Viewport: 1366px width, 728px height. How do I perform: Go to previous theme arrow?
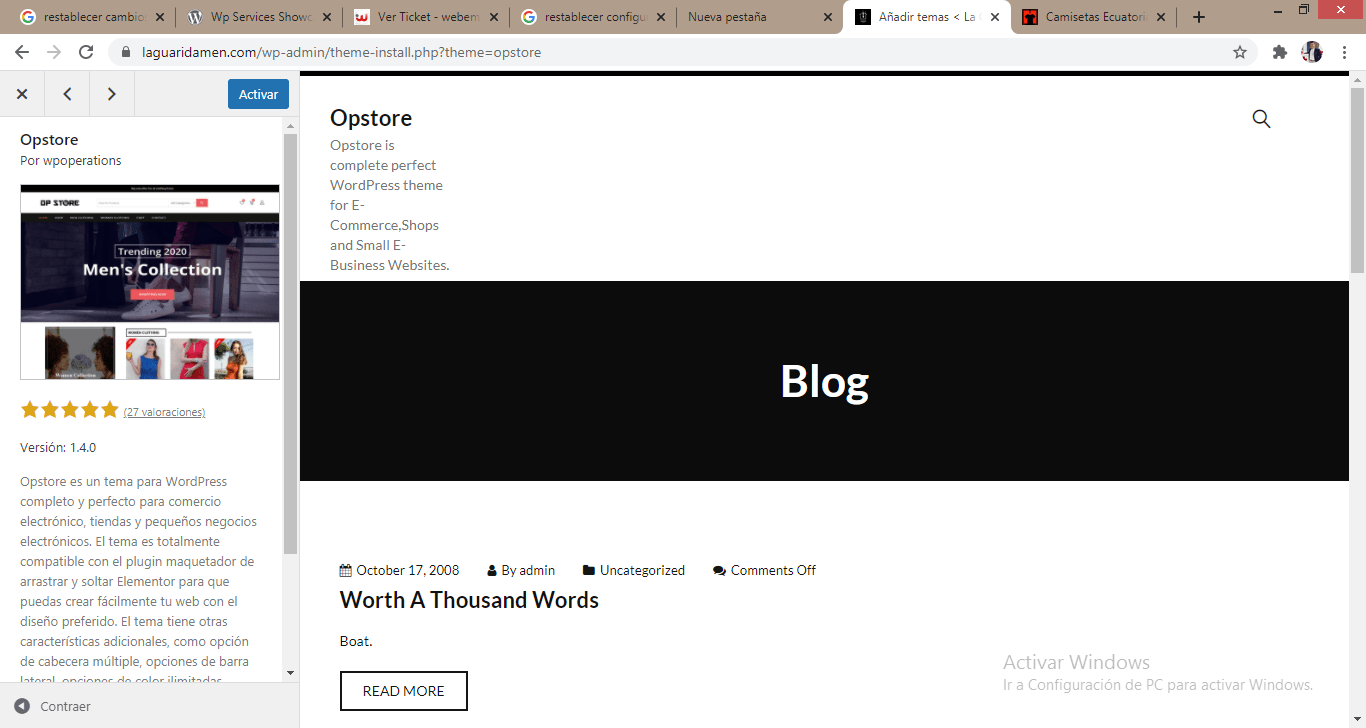click(x=67, y=94)
